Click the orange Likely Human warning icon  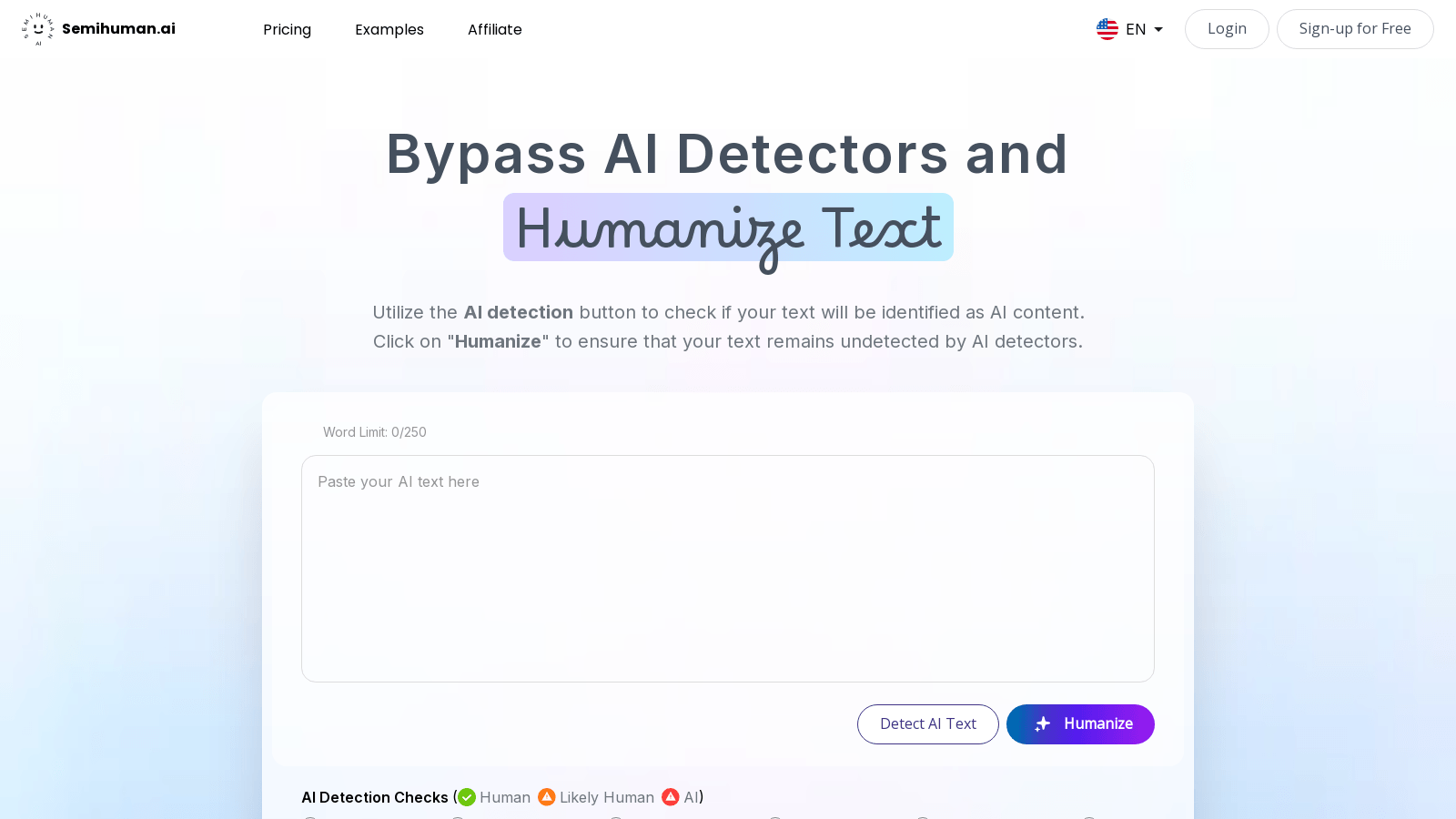point(546,797)
